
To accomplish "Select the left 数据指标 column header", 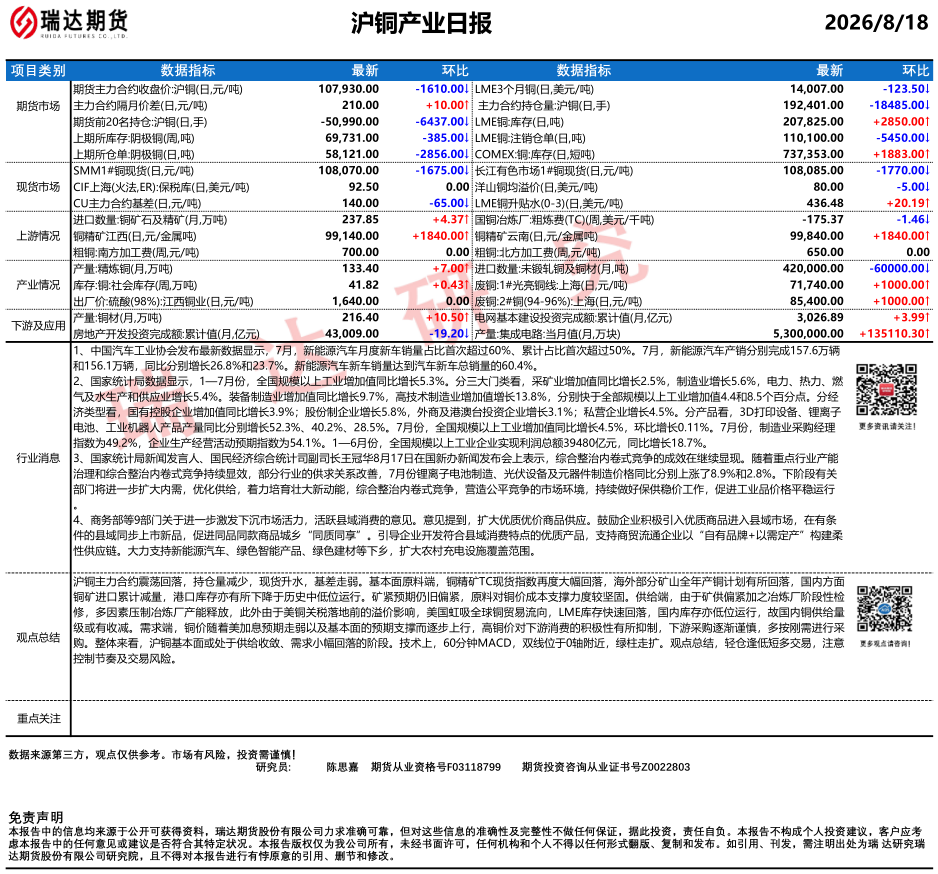I will tap(188, 71).
